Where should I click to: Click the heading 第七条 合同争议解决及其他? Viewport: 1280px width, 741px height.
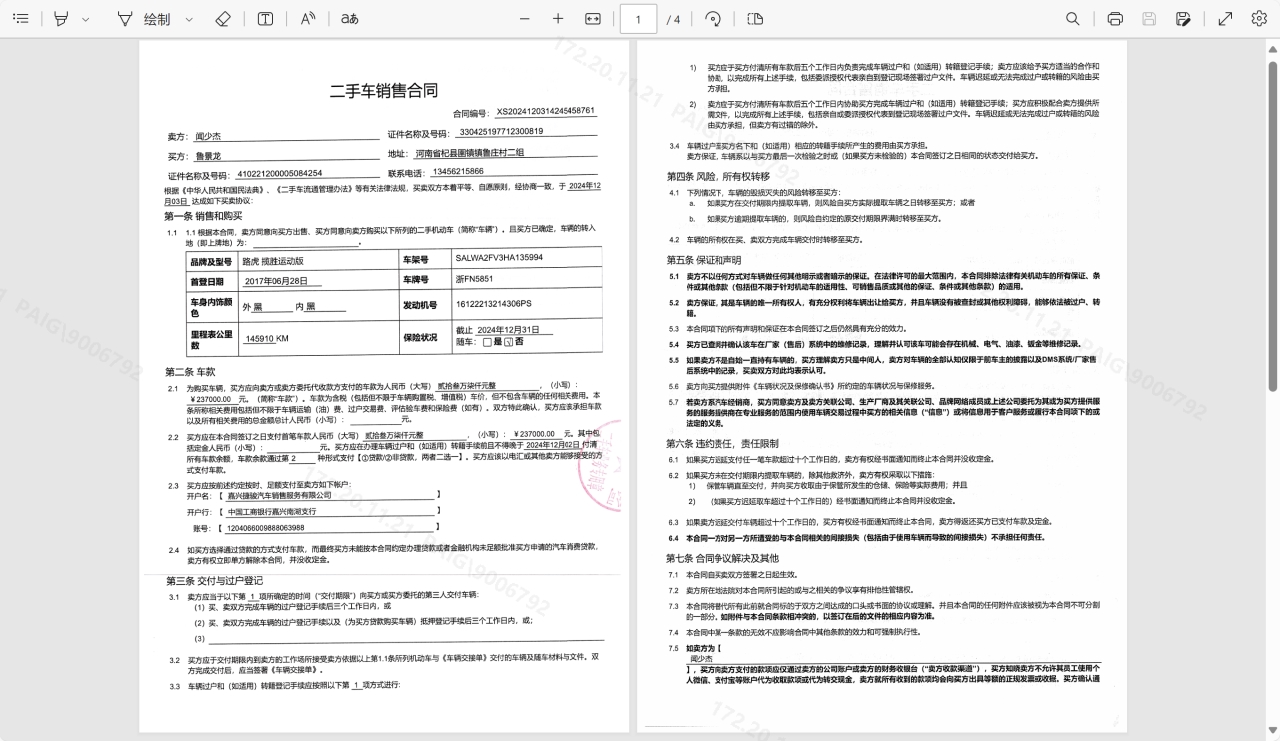point(724,558)
